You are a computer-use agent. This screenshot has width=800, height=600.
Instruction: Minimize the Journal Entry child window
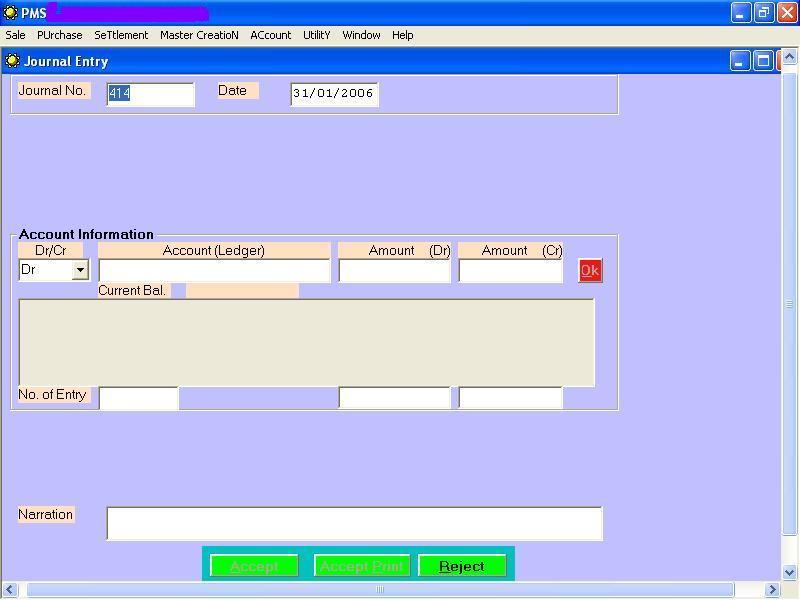(740, 61)
